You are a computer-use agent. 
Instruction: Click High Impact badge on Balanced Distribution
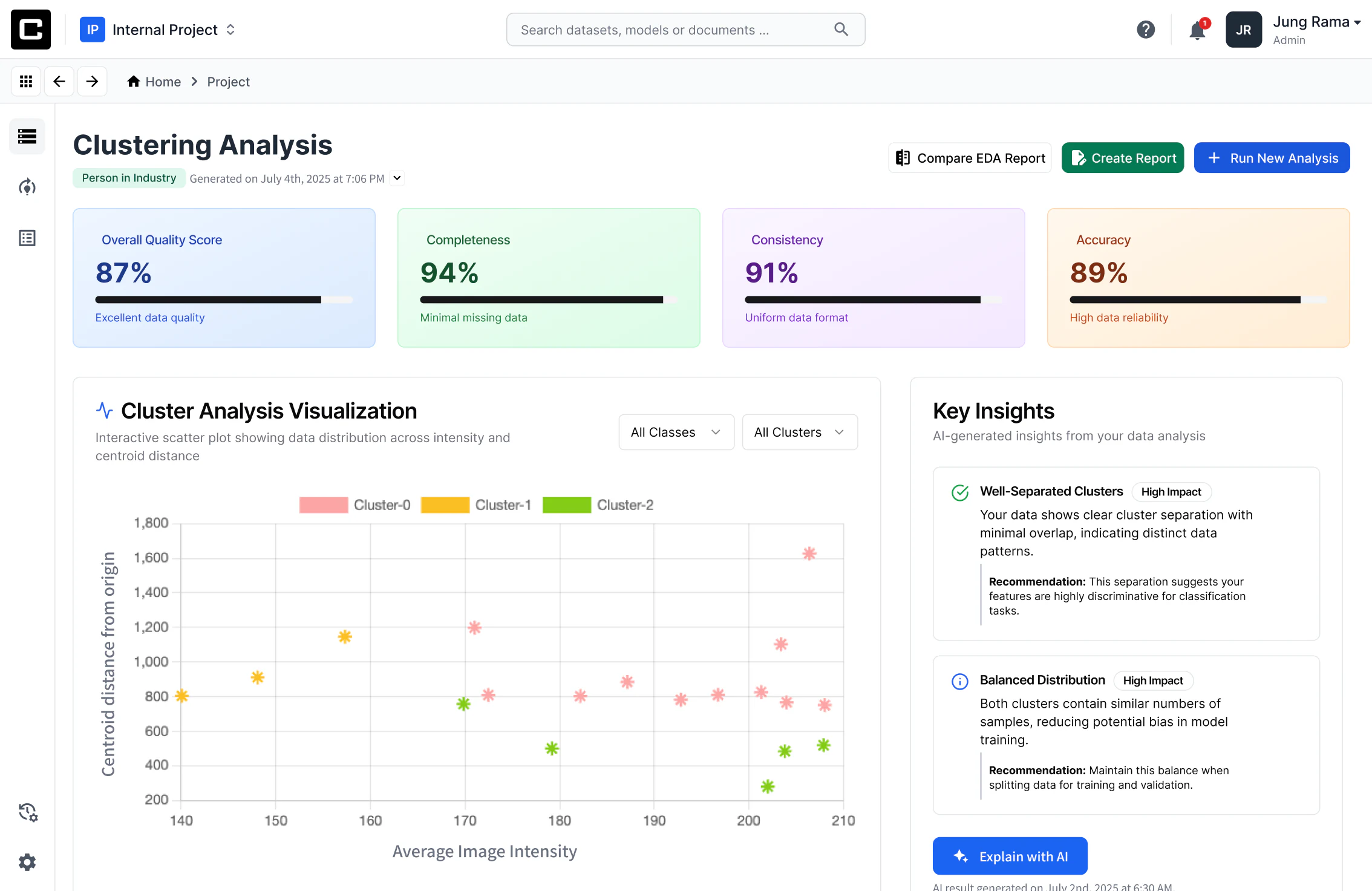click(x=1153, y=680)
